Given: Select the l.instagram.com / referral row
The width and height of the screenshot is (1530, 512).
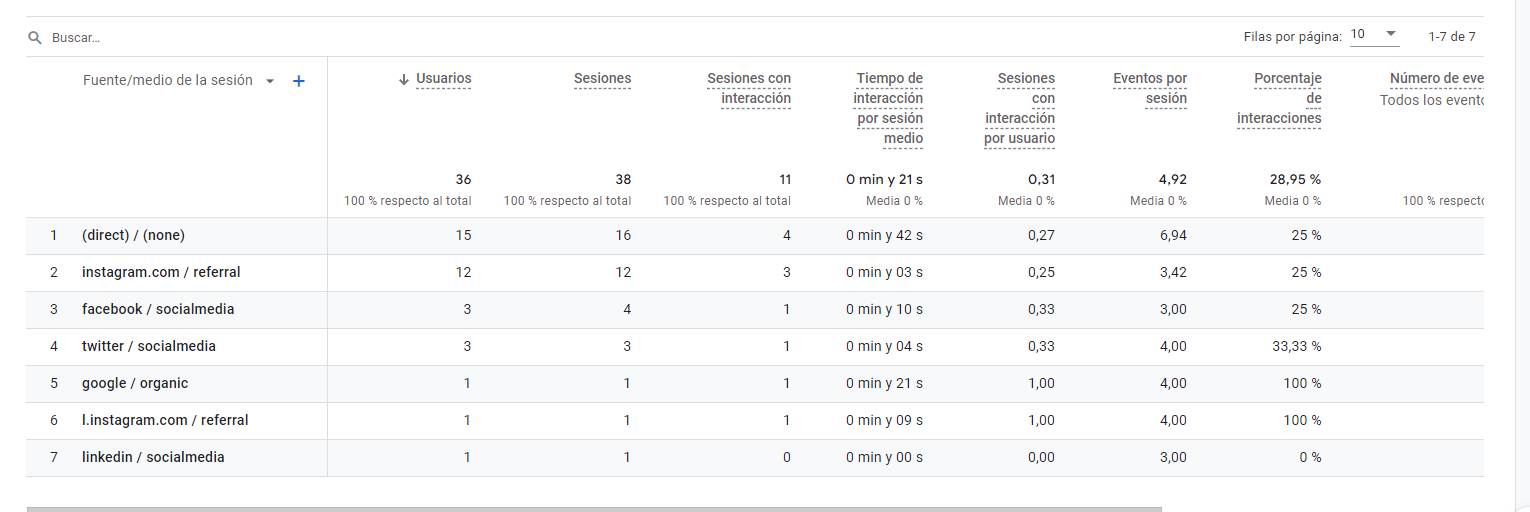Looking at the screenshot, I should (755, 420).
